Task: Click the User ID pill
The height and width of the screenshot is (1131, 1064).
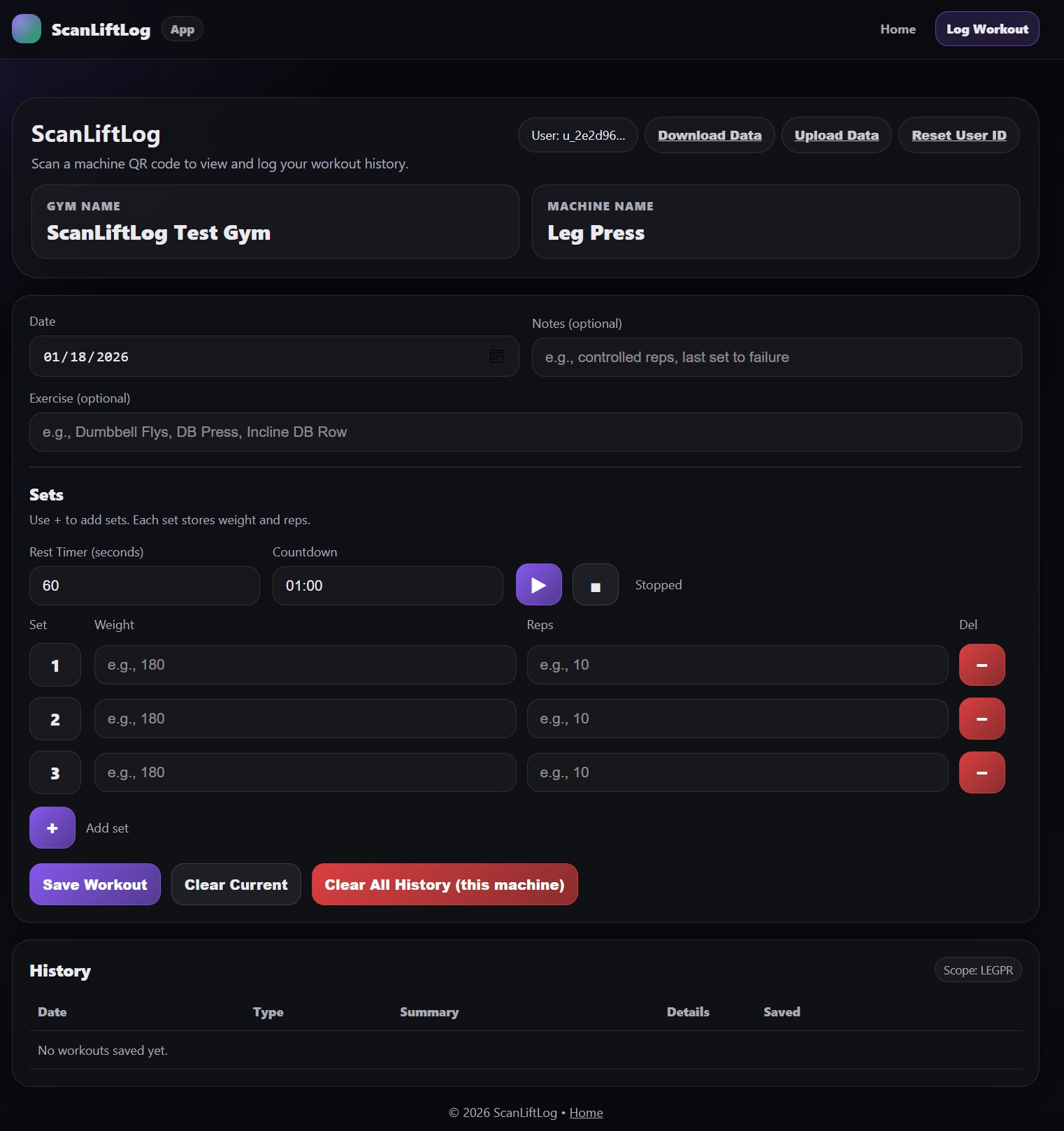Action: [578, 135]
